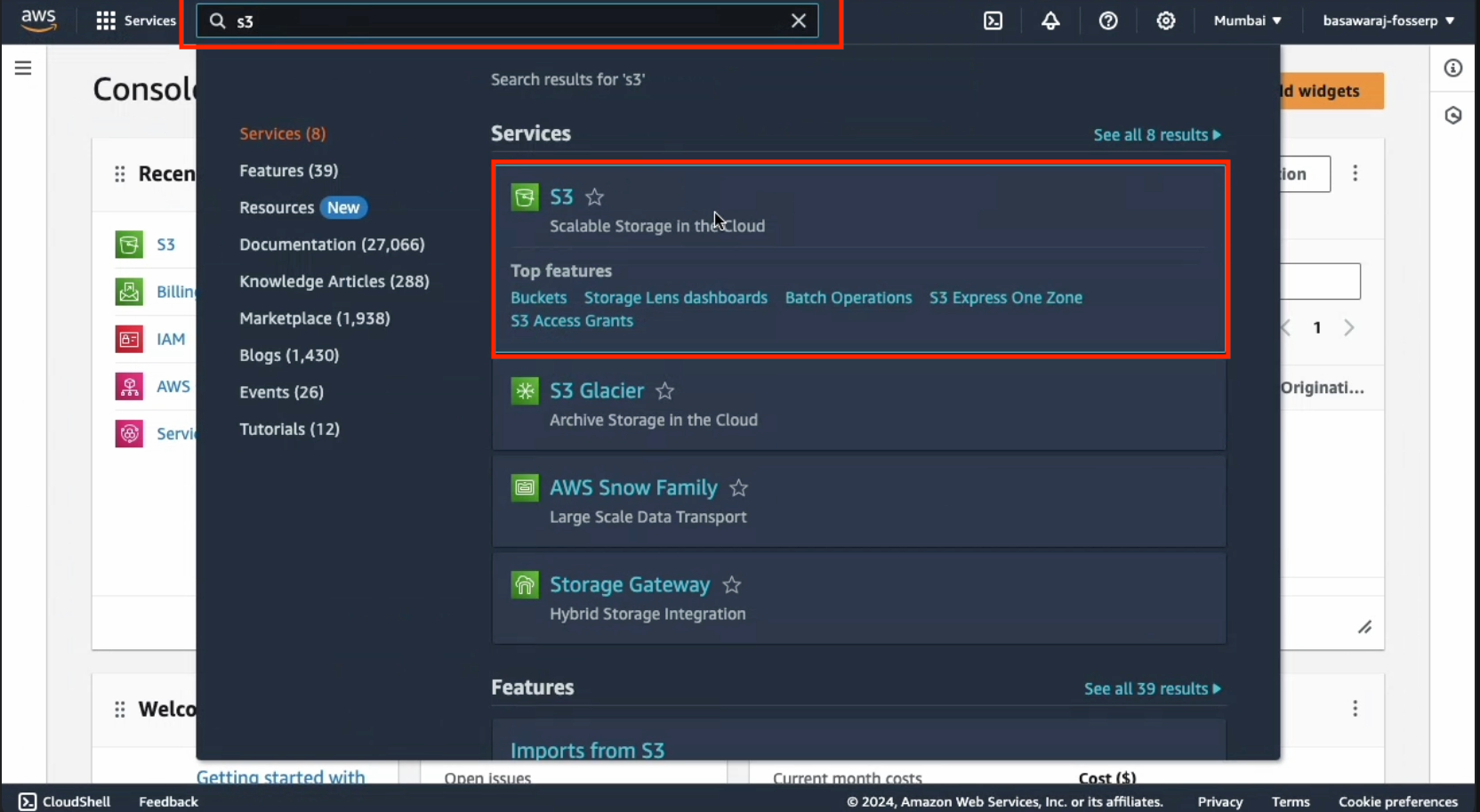The height and width of the screenshot is (812, 1480).
Task: Select the Features (39) filter
Action: tap(289, 171)
